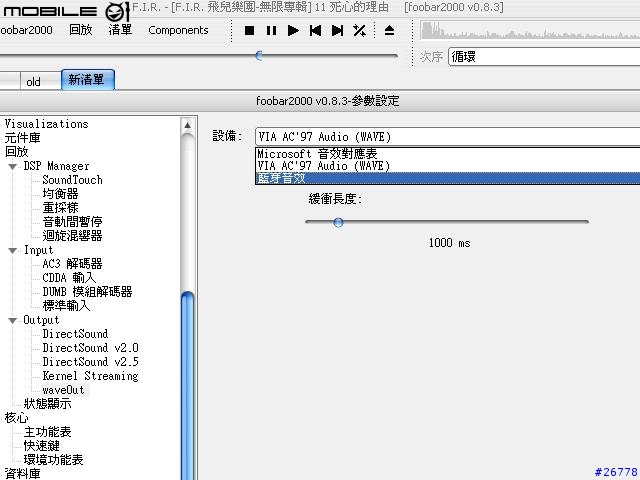The width and height of the screenshot is (640, 480).
Task: Select 資料庫 in the settings tree
Action: click(22, 473)
